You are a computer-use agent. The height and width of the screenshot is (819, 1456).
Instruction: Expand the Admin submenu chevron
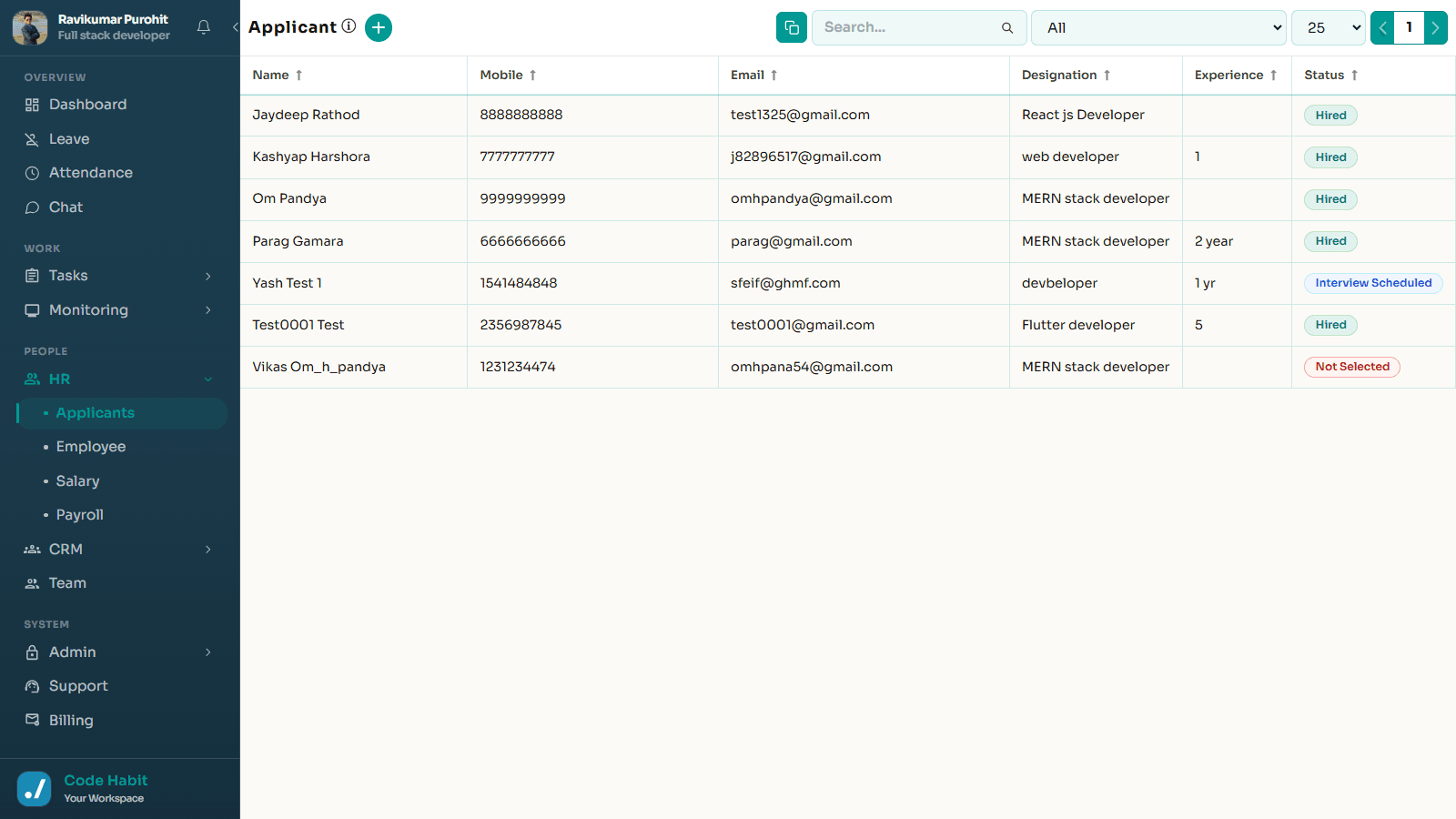coord(208,652)
